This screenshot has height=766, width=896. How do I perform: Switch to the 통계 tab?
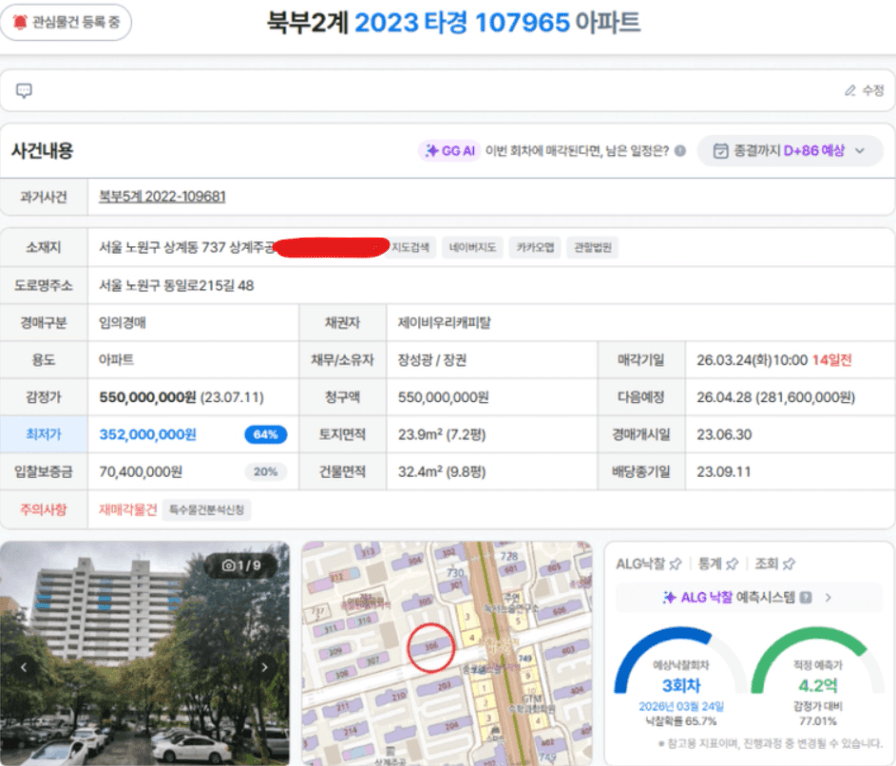click(x=710, y=564)
